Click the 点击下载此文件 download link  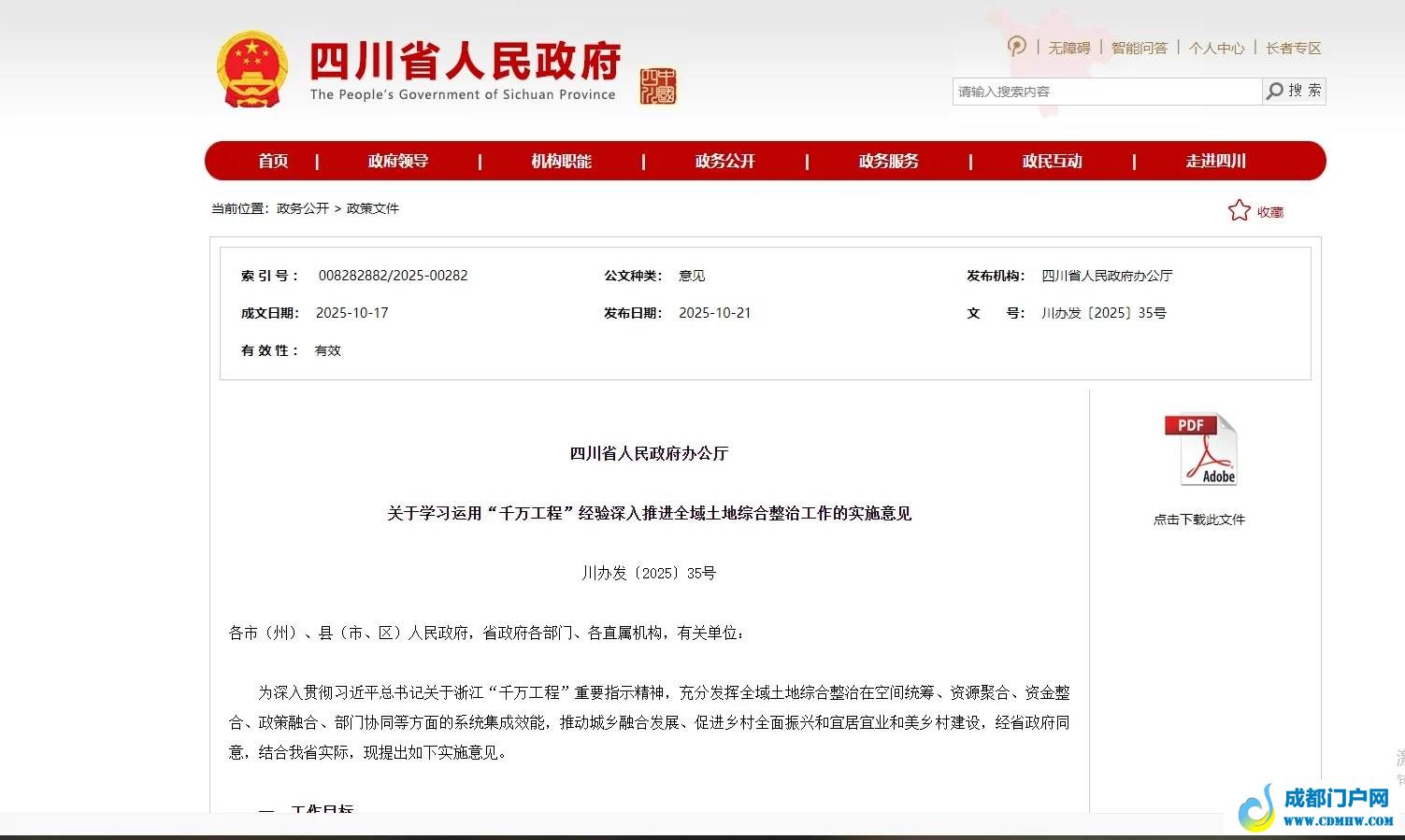pos(1199,520)
